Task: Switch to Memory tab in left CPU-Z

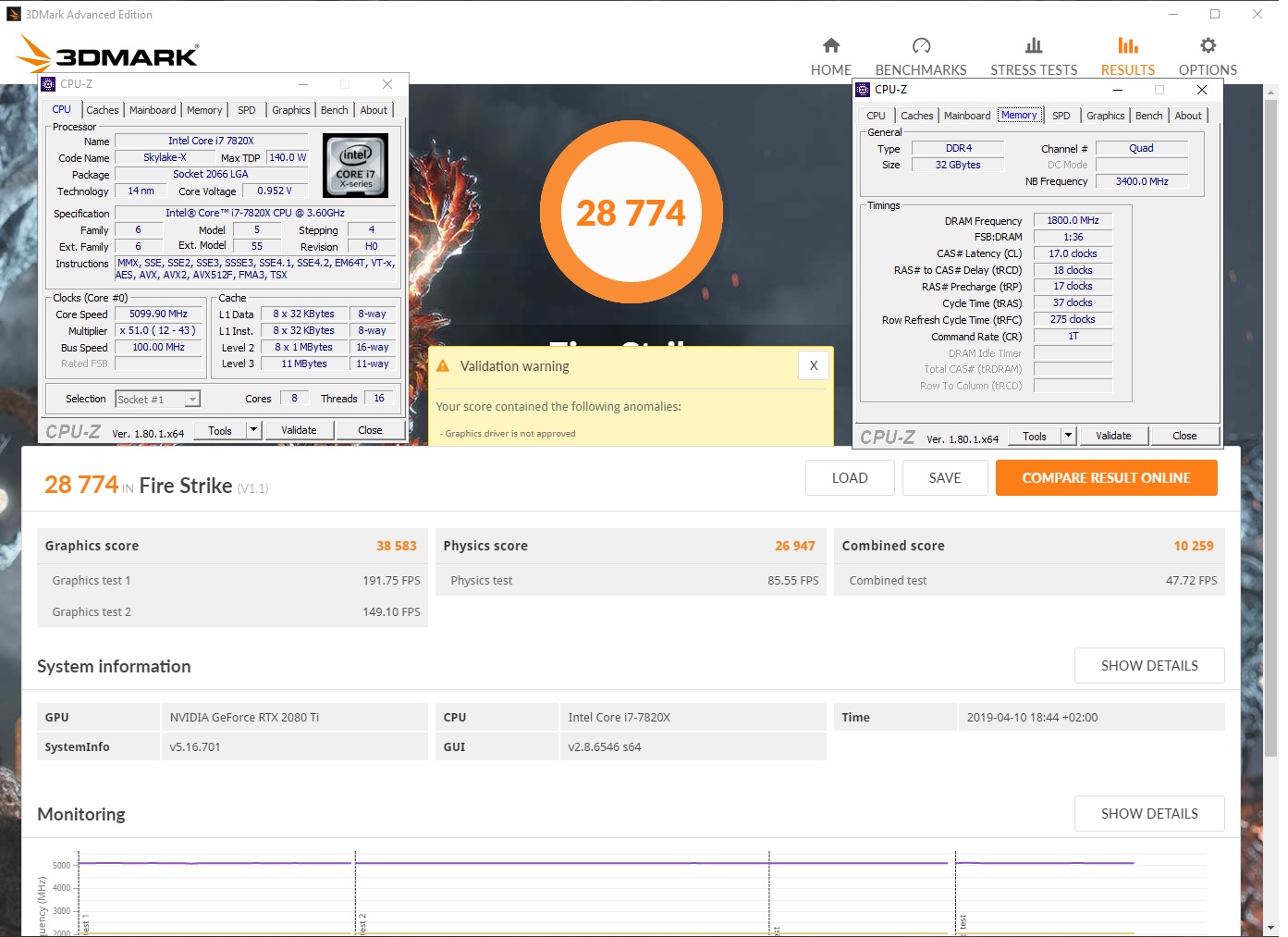Action: click(204, 110)
